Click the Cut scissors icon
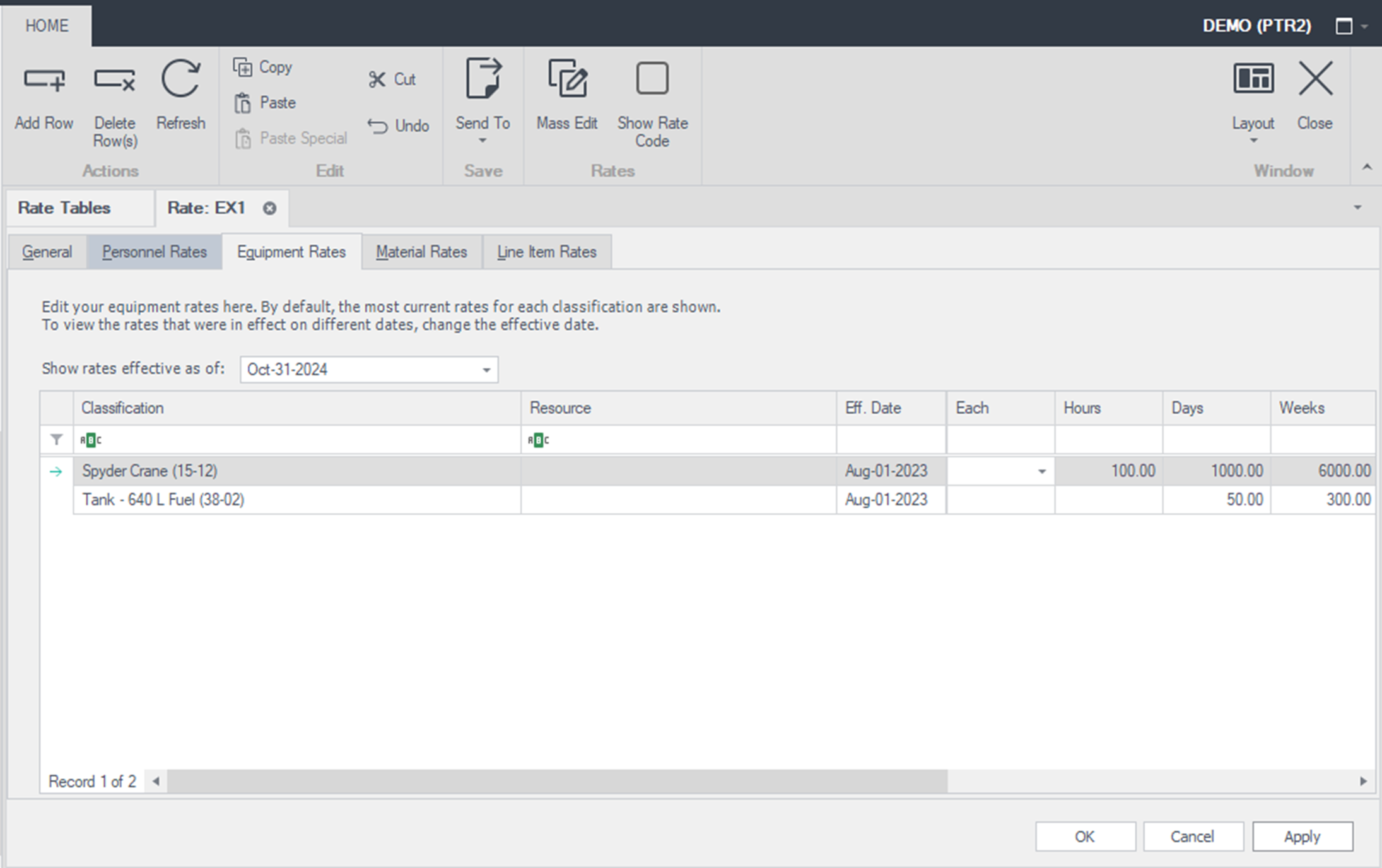 [x=377, y=79]
